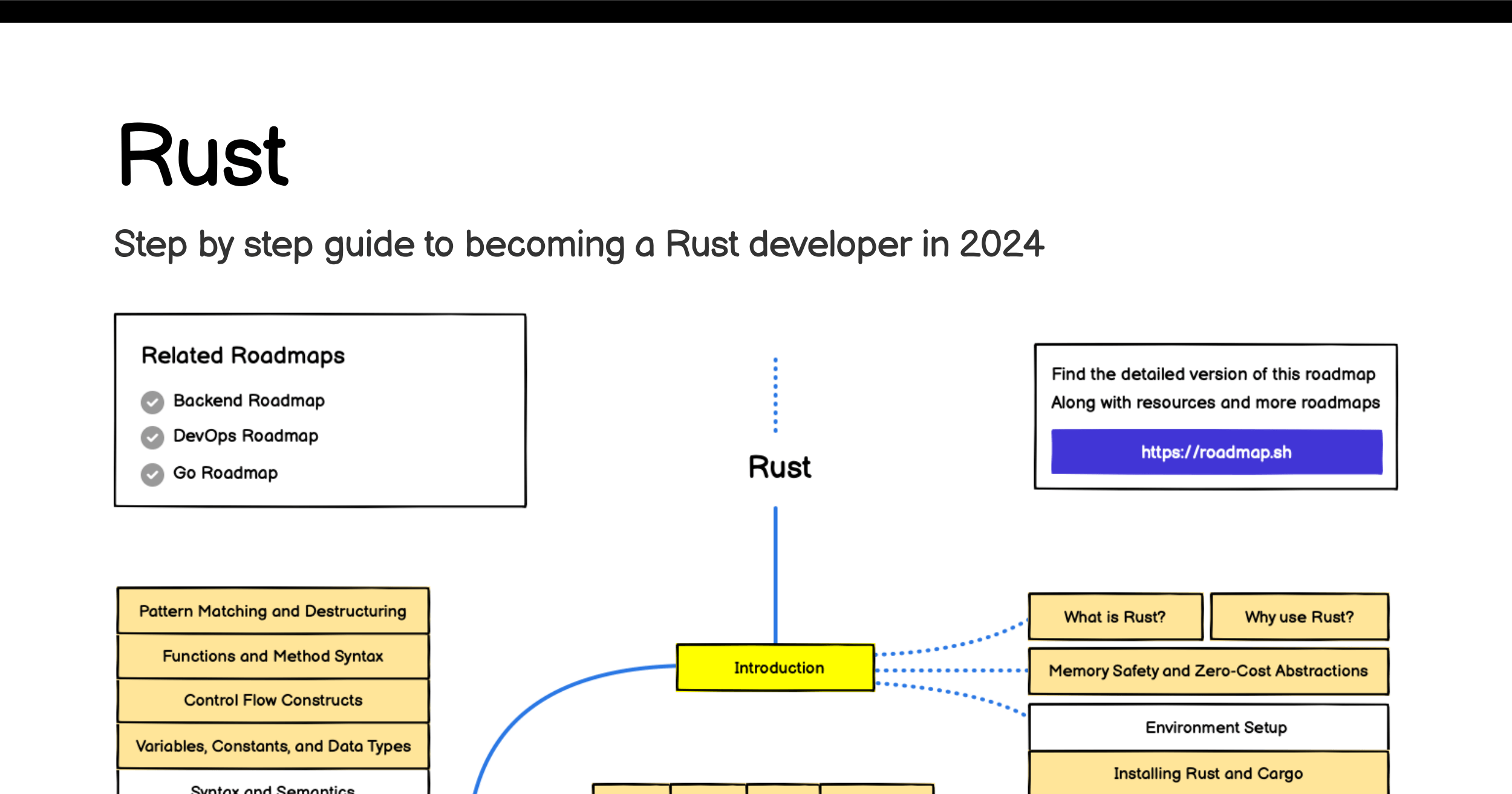The width and height of the screenshot is (1512, 794).
Task: Select the yellow Introduction node
Action: pyautogui.click(x=775, y=668)
